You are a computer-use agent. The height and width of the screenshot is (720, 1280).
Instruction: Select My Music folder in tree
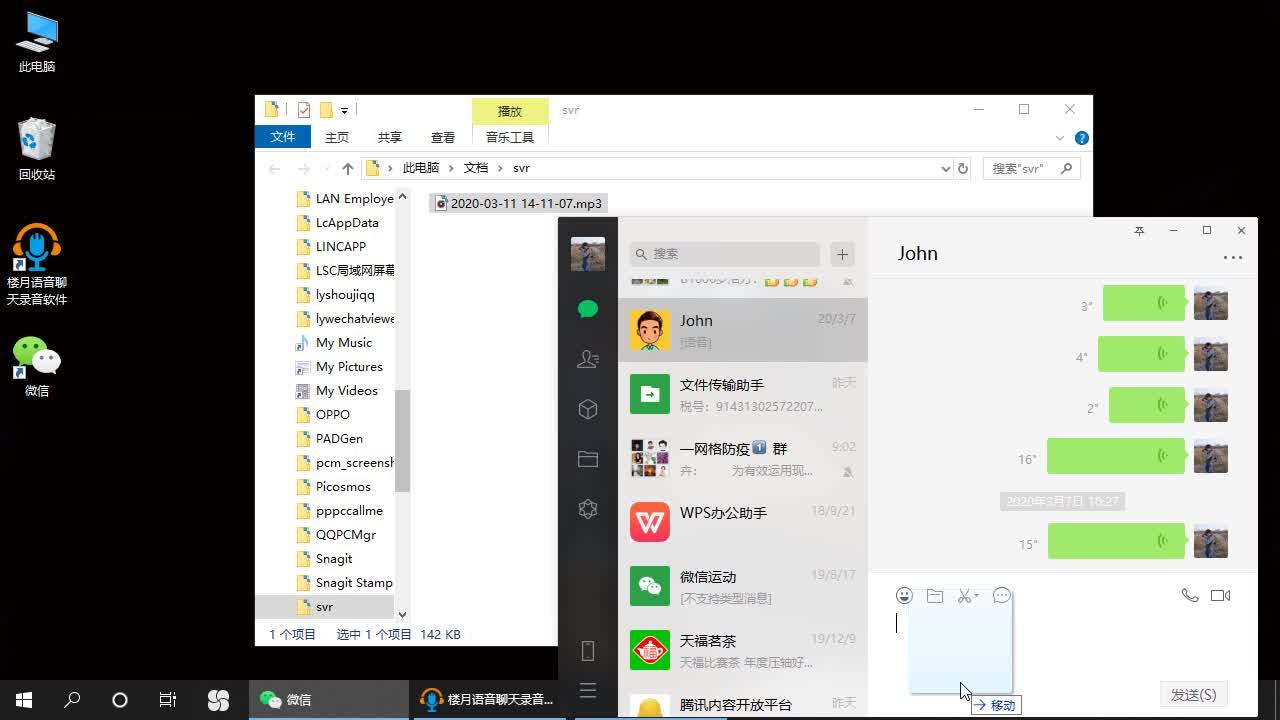(334, 343)
